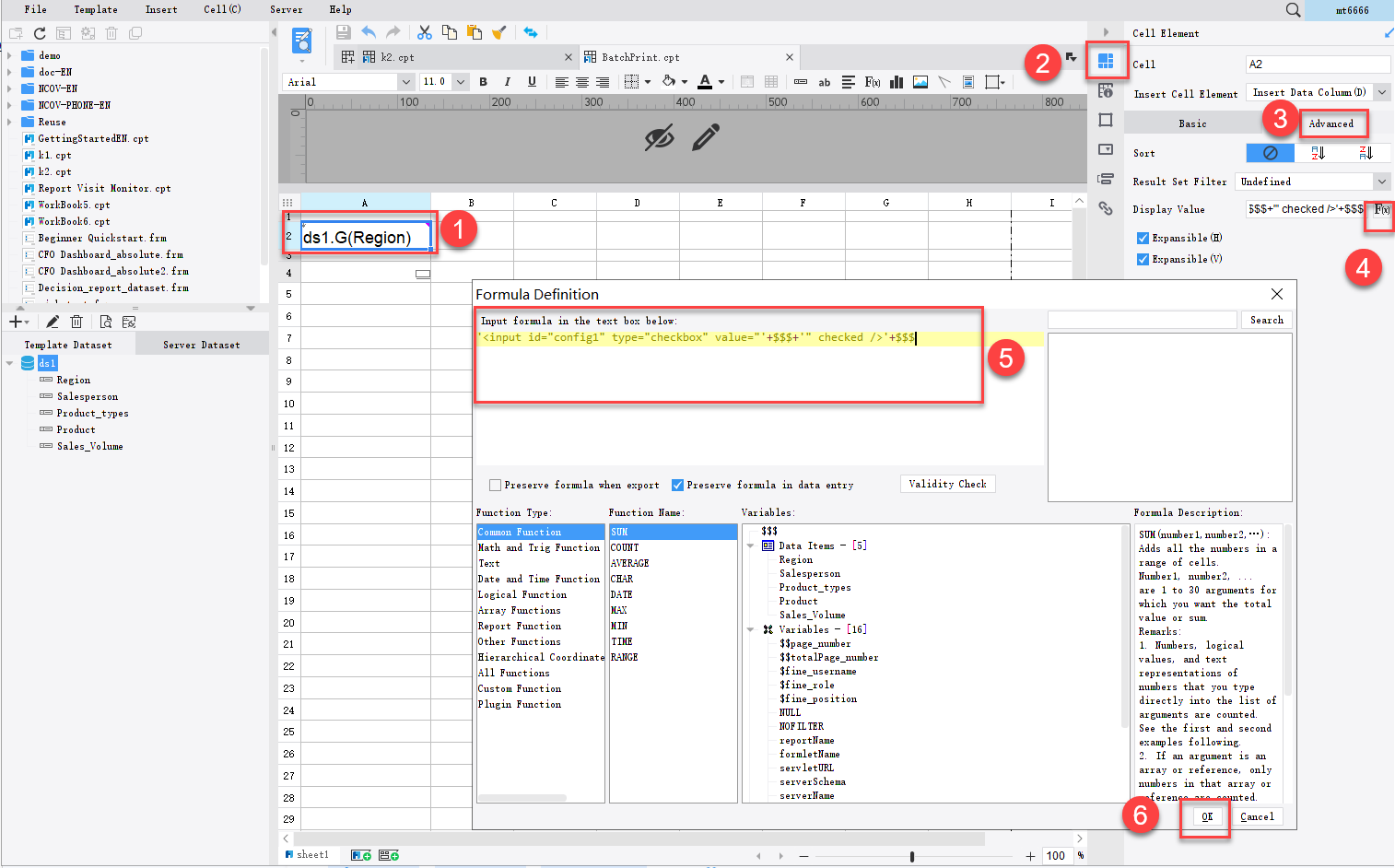Click the formula Search input field

coord(1142,320)
